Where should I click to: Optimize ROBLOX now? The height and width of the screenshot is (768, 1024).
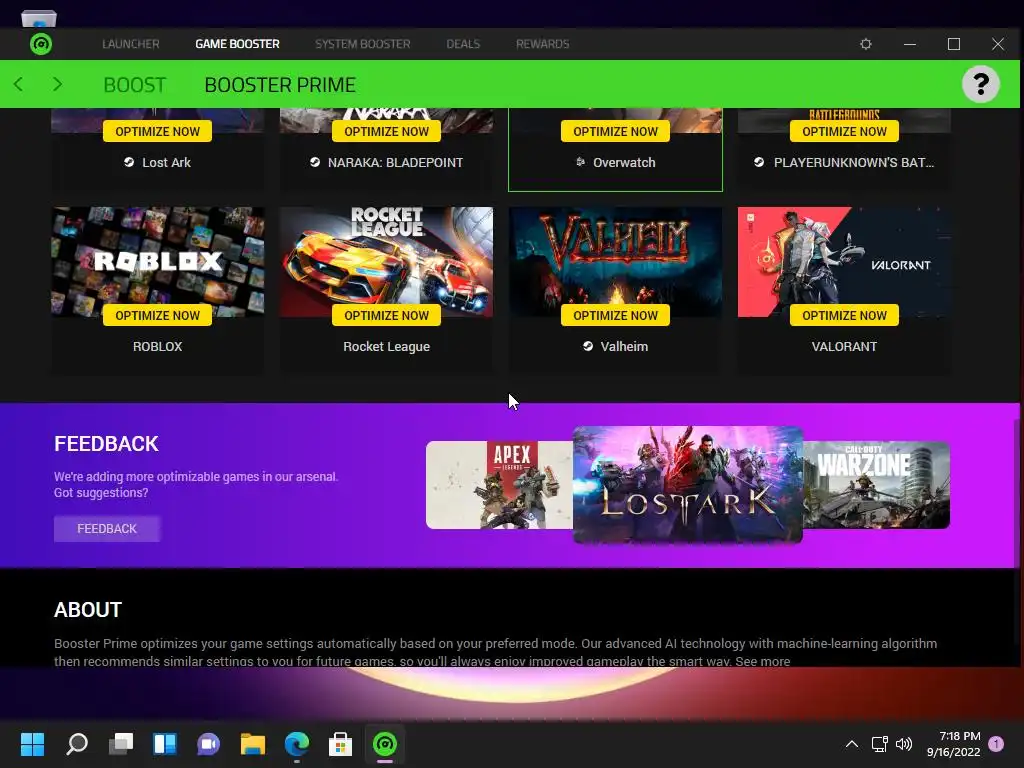[x=157, y=315]
